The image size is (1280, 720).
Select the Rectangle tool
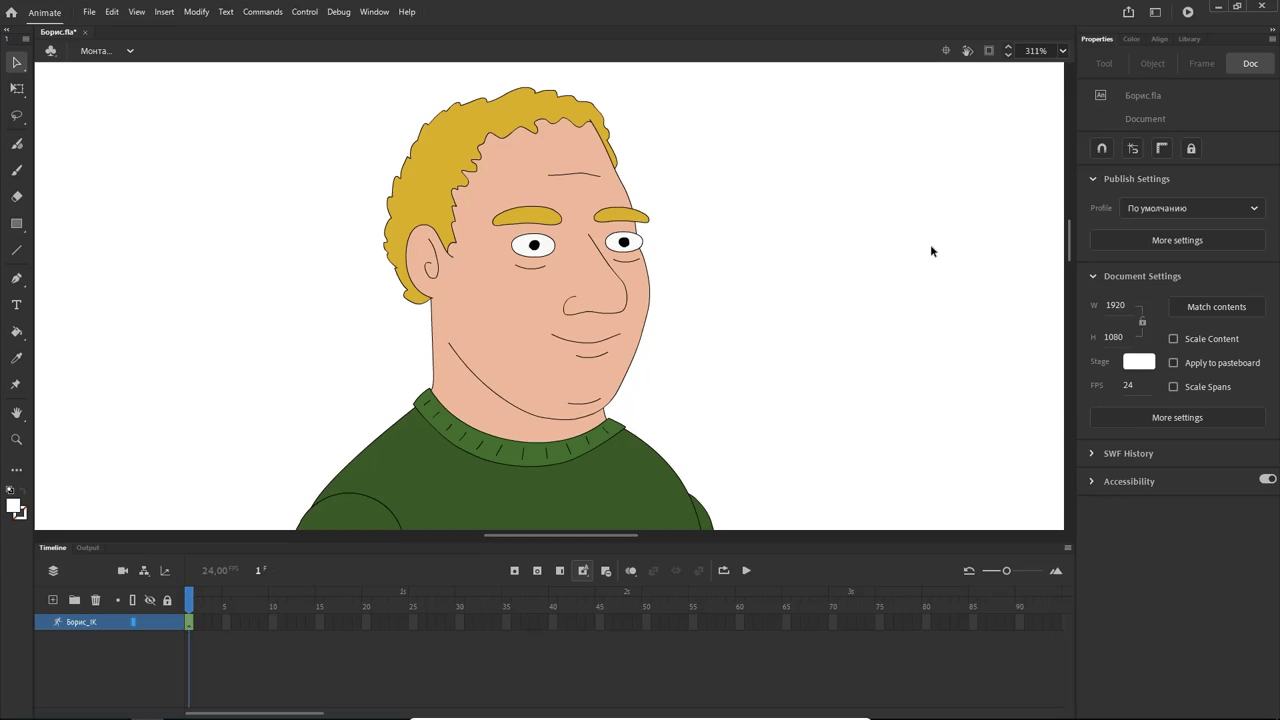tap(17, 224)
